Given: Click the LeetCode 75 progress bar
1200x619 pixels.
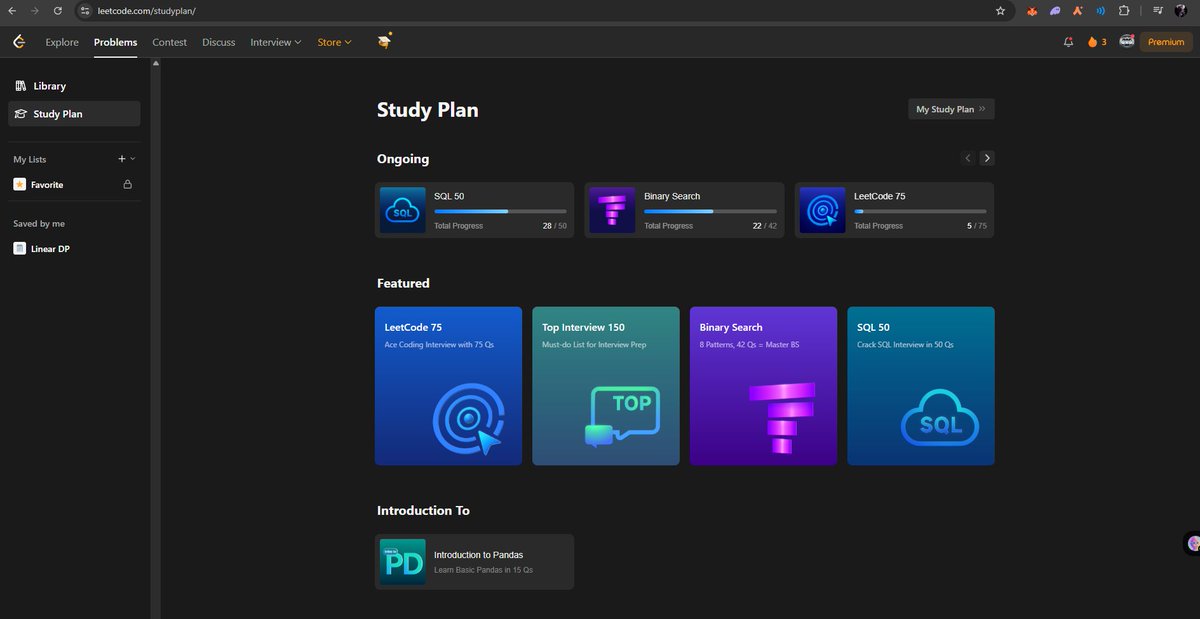Looking at the screenshot, I should click(x=920, y=211).
